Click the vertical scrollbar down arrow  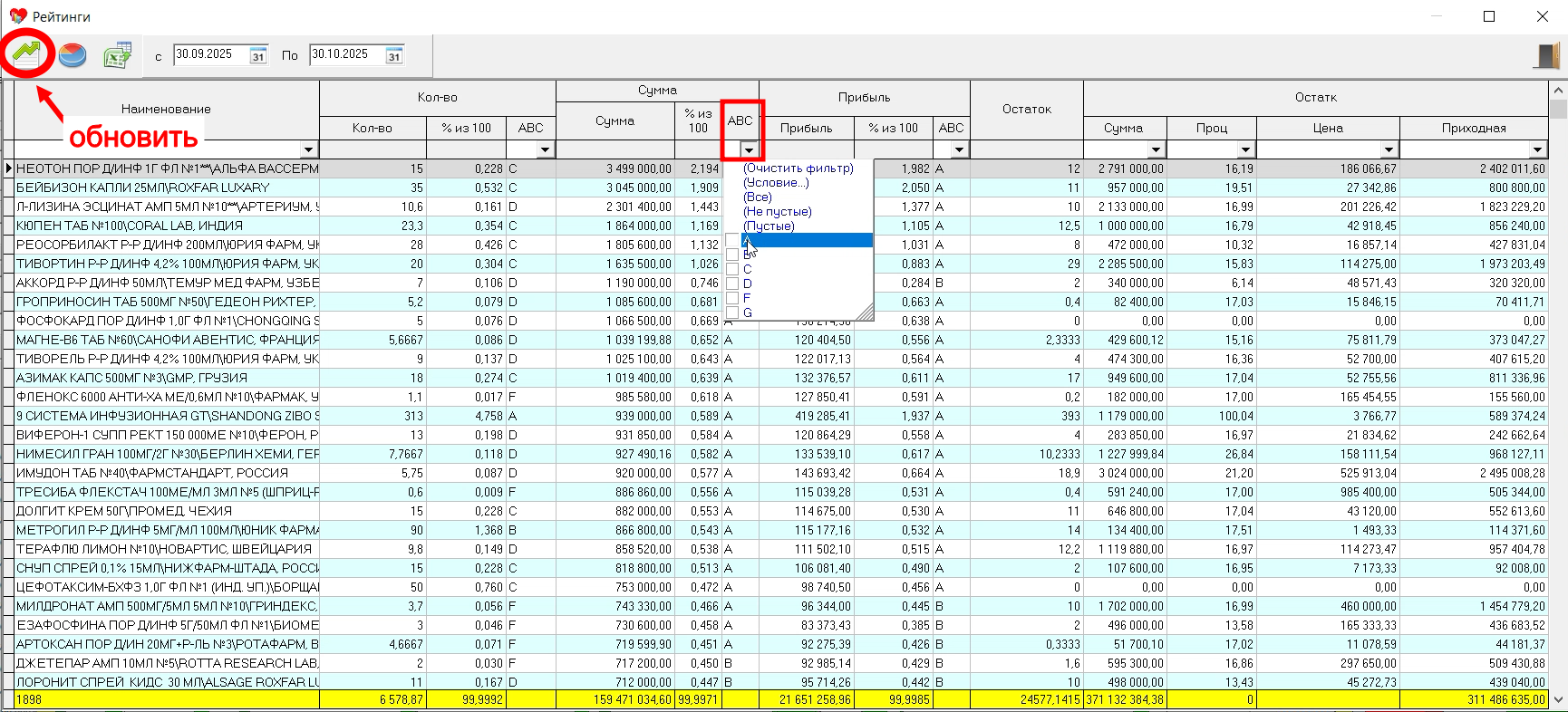click(1558, 699)
